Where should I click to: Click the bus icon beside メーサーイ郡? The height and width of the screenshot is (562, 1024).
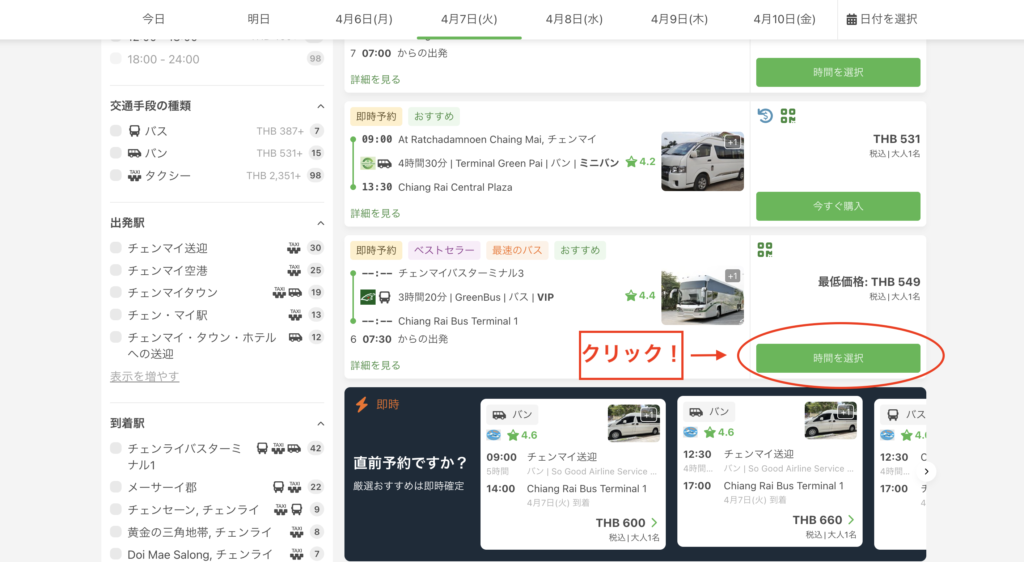278,487
